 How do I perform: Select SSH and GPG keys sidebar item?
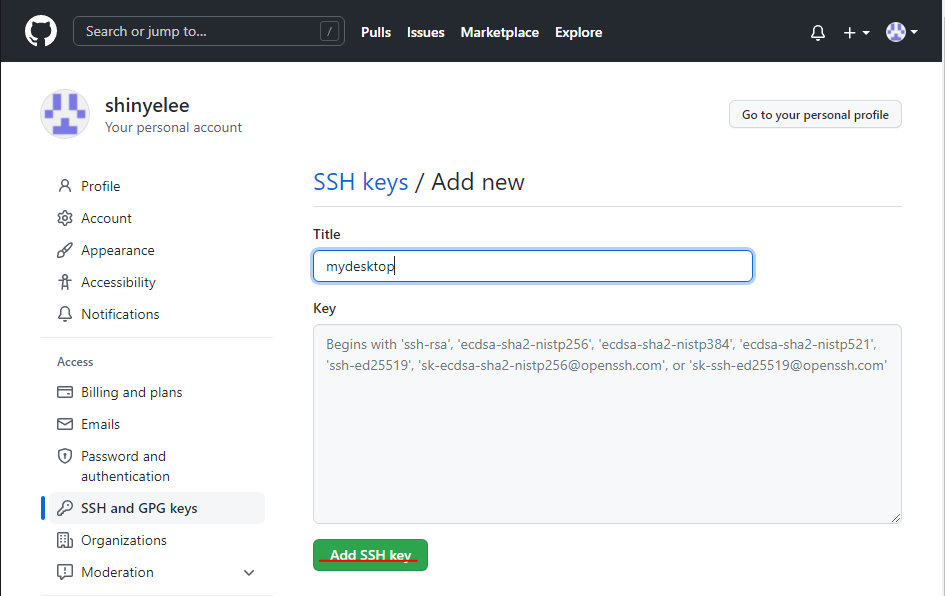pyautogui.click(x=157, y=508)
